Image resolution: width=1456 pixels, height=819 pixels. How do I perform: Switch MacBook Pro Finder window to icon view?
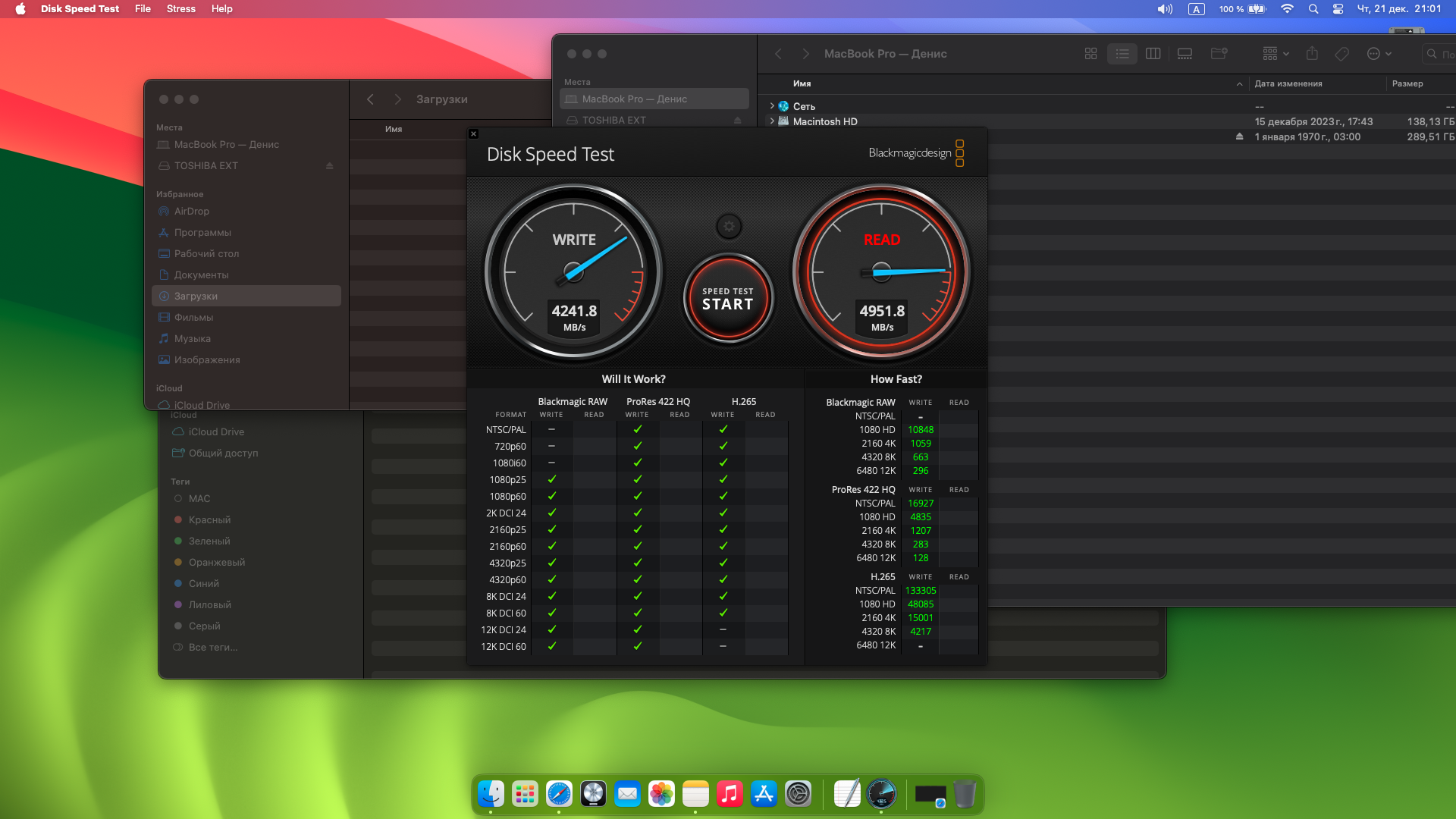(x=1090, y=54)
